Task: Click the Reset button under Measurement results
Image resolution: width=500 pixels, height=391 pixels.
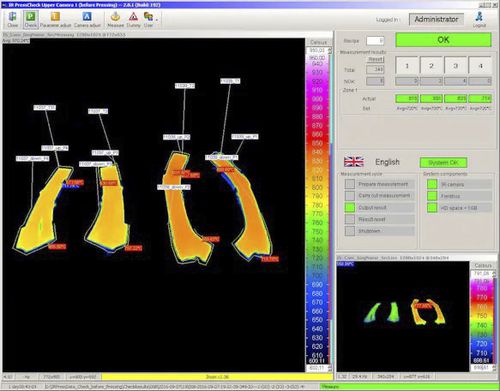Action: pos(375,59)
